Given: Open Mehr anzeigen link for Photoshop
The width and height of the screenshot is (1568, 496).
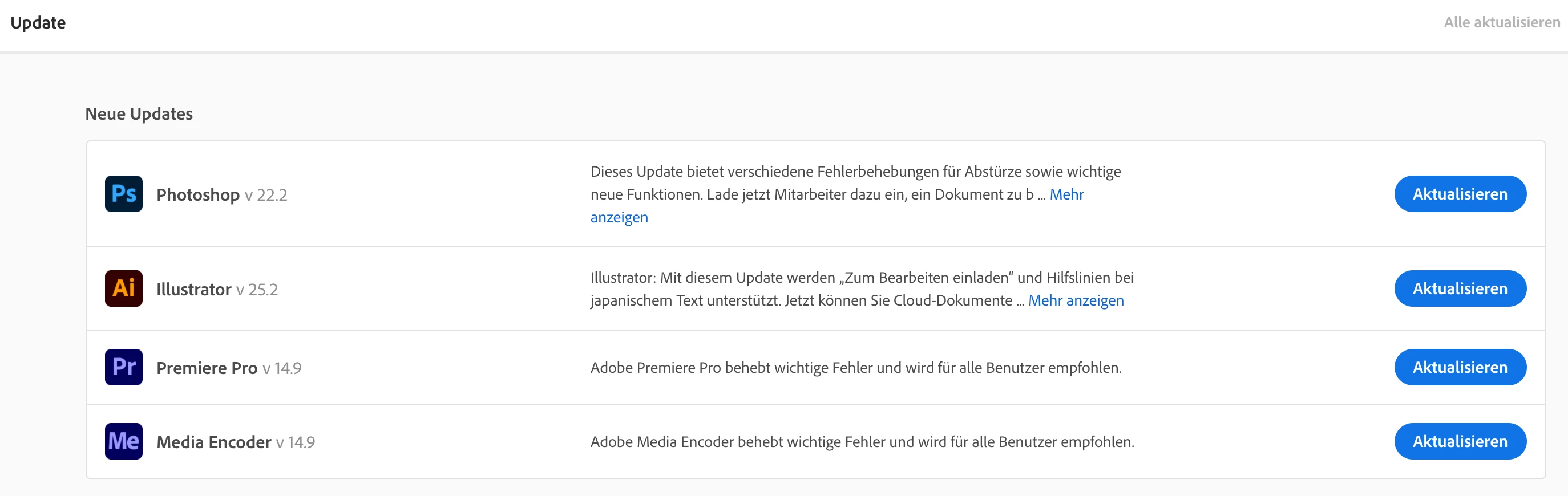Looking at the screenshot, I should (1066, 194).
